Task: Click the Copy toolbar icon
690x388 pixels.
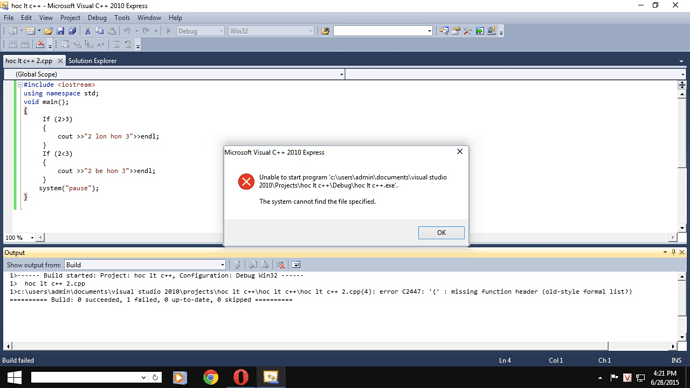Action: tap(100, 31)
